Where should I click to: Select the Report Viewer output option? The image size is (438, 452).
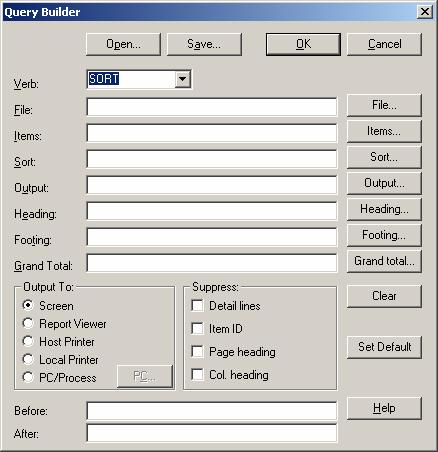(28, 323)
